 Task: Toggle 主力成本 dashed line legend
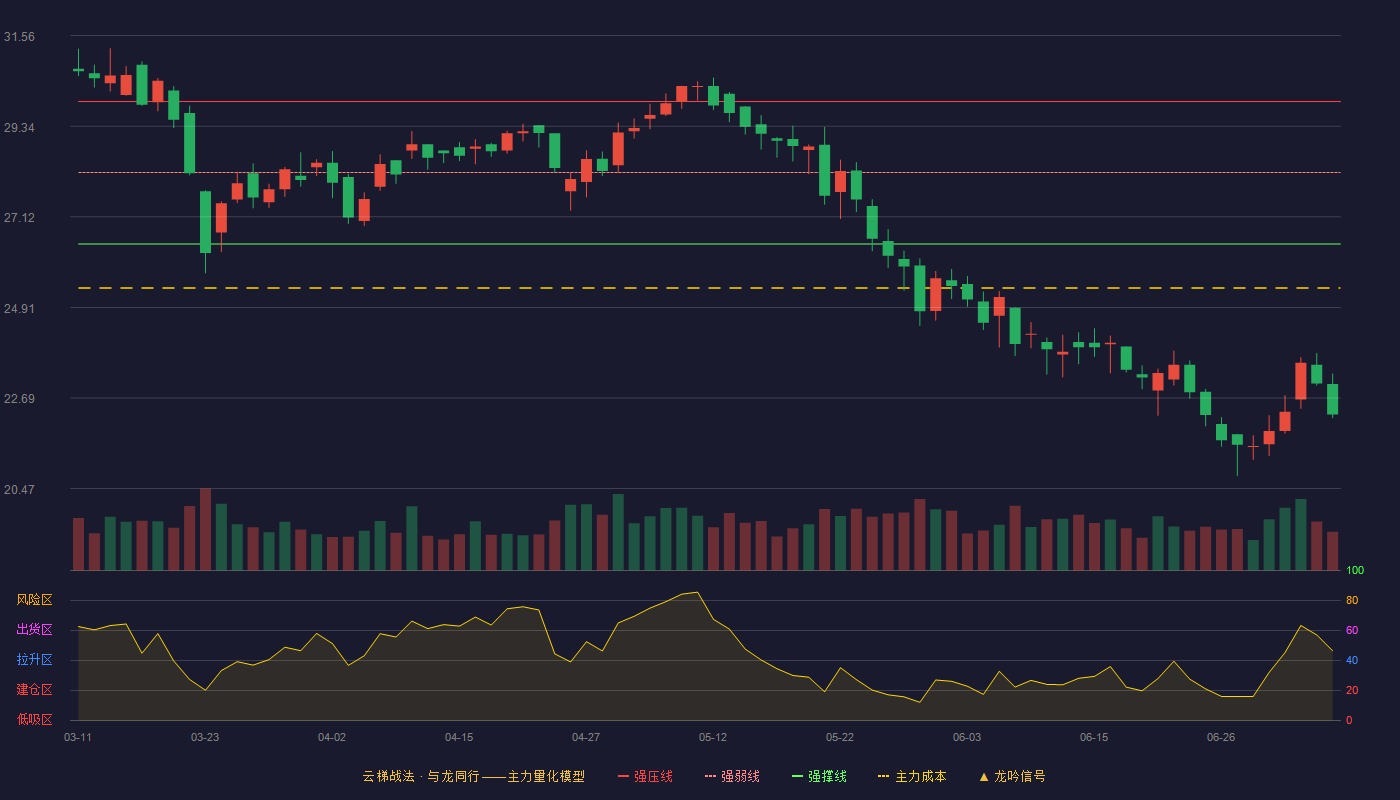coord(912,776)
